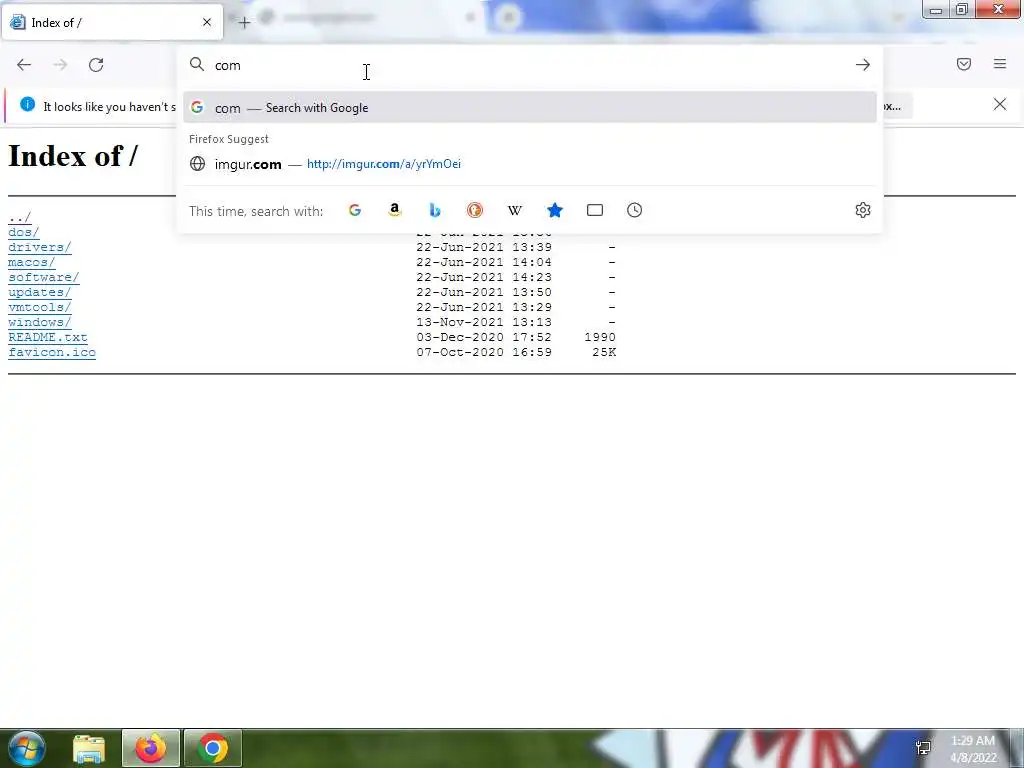Screen dimensions: 1024x768
Task: Search history using the clock icon
Action: click(635, 210)
